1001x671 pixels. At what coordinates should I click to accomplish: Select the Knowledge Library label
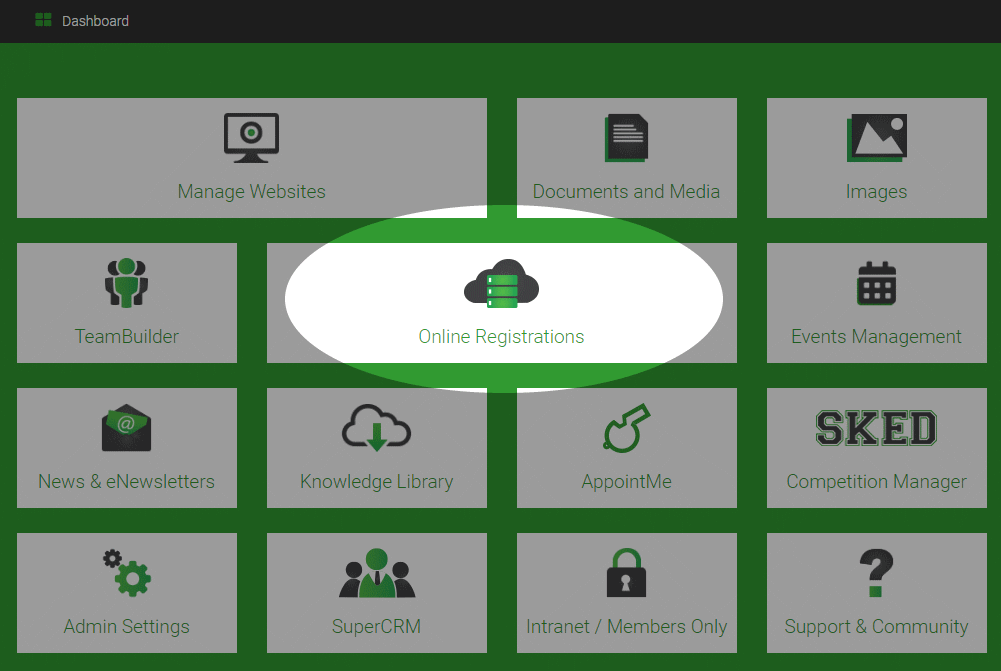point(377,482)
